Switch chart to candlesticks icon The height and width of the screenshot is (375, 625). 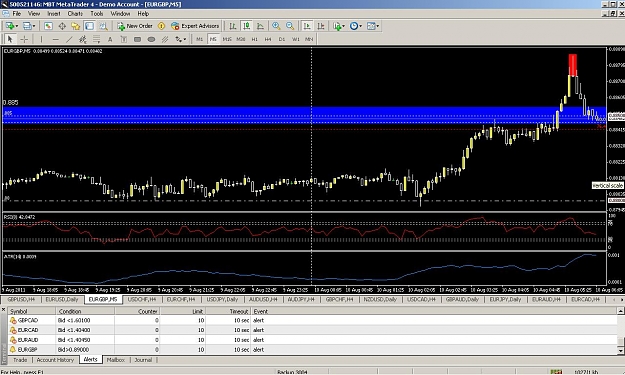pos(247,26)
